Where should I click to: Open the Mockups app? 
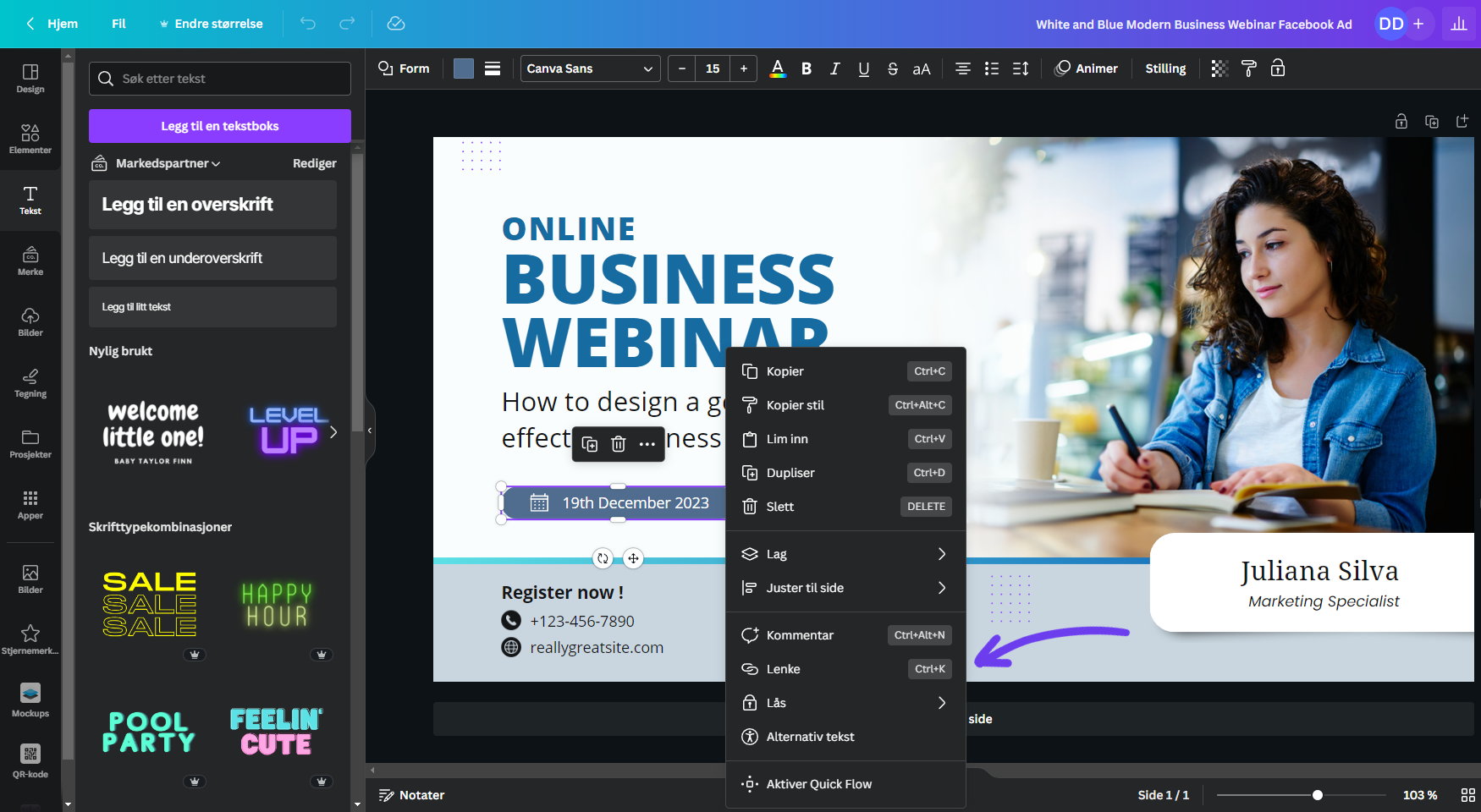point(30,701)
